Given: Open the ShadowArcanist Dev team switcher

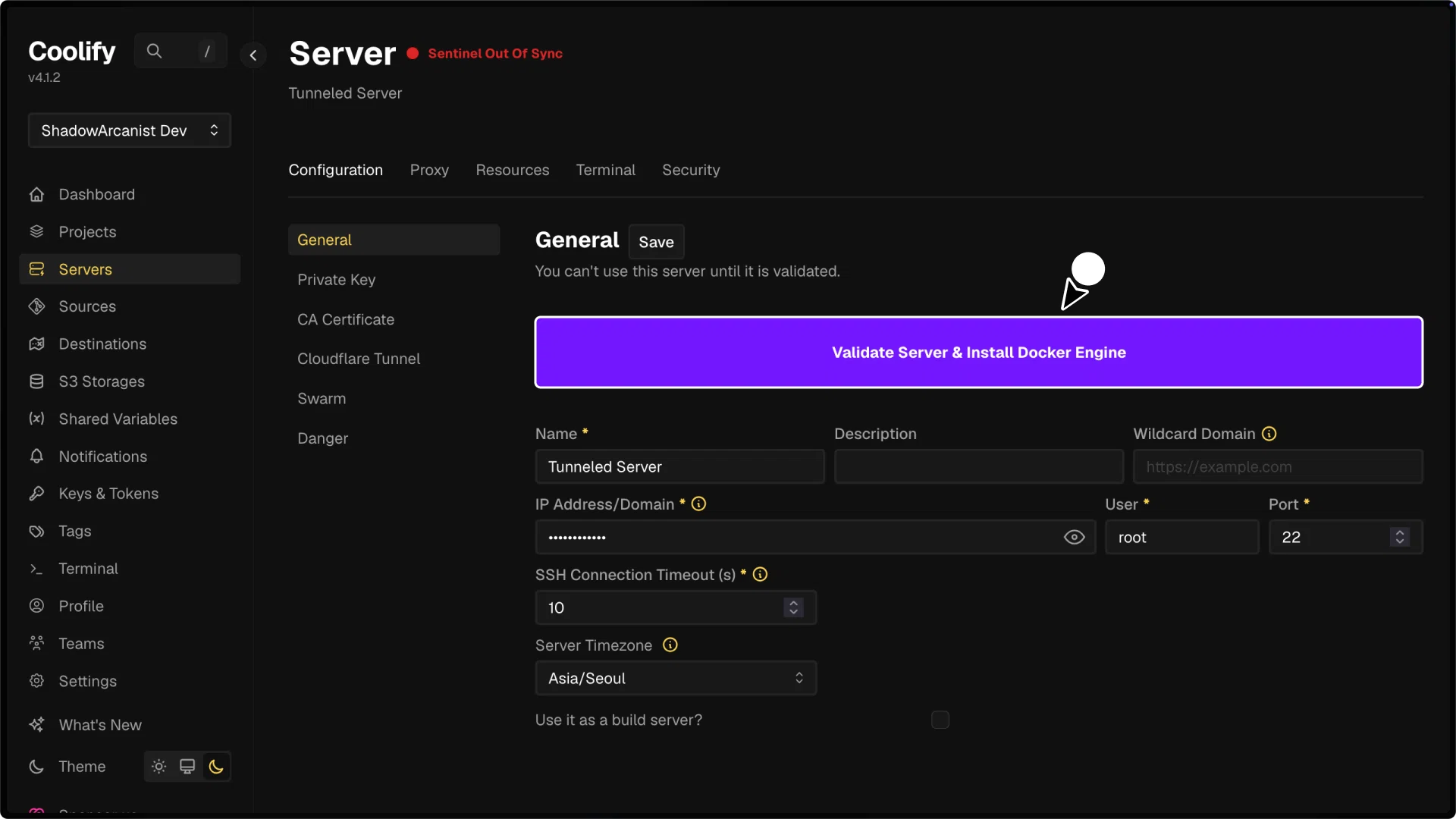Looking at the screenshot, I should point(130,130).
